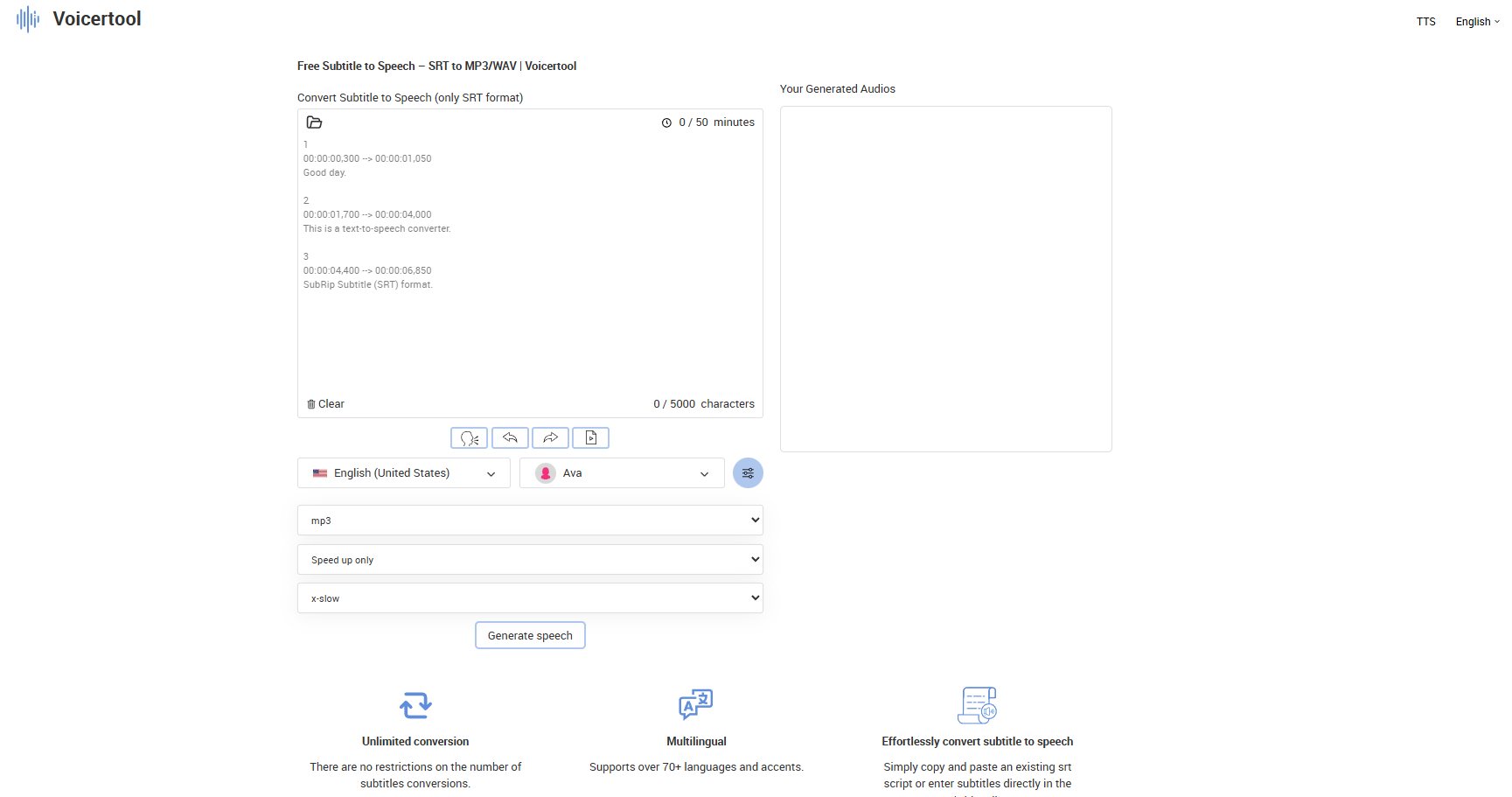Open the TTS menu item
This screenshot has width=1512, height=797.
(1425, 22)
